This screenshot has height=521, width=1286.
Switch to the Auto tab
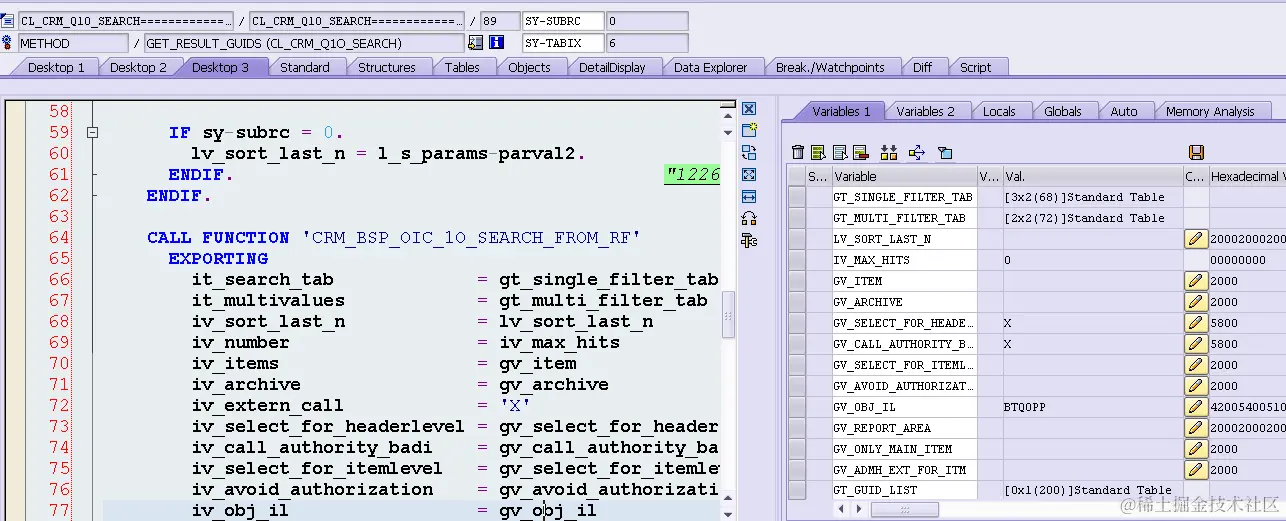1124,111
